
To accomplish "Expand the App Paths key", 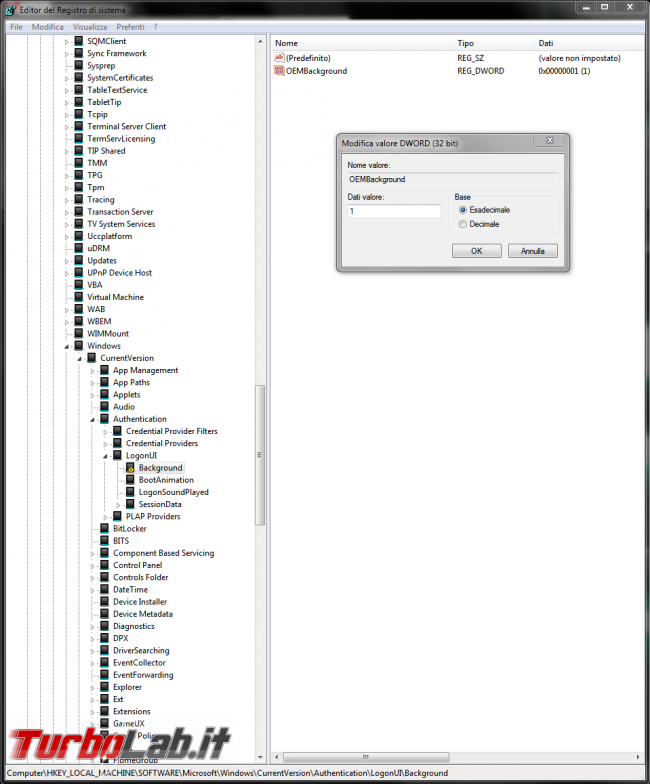I will tap(92, 383).
